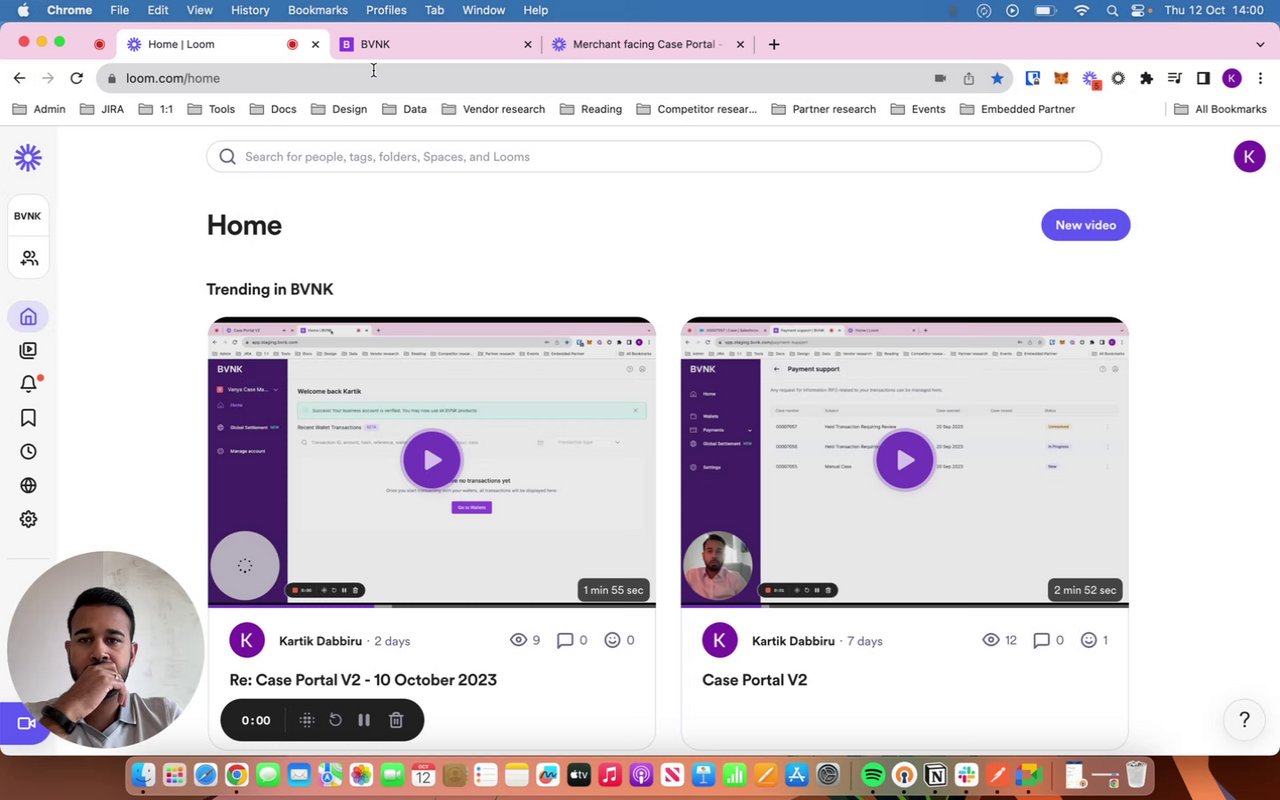This screenshot has height=800, width=1280.
Task: Open the Loom extension with badge
Action: [x=1091, y=79]
